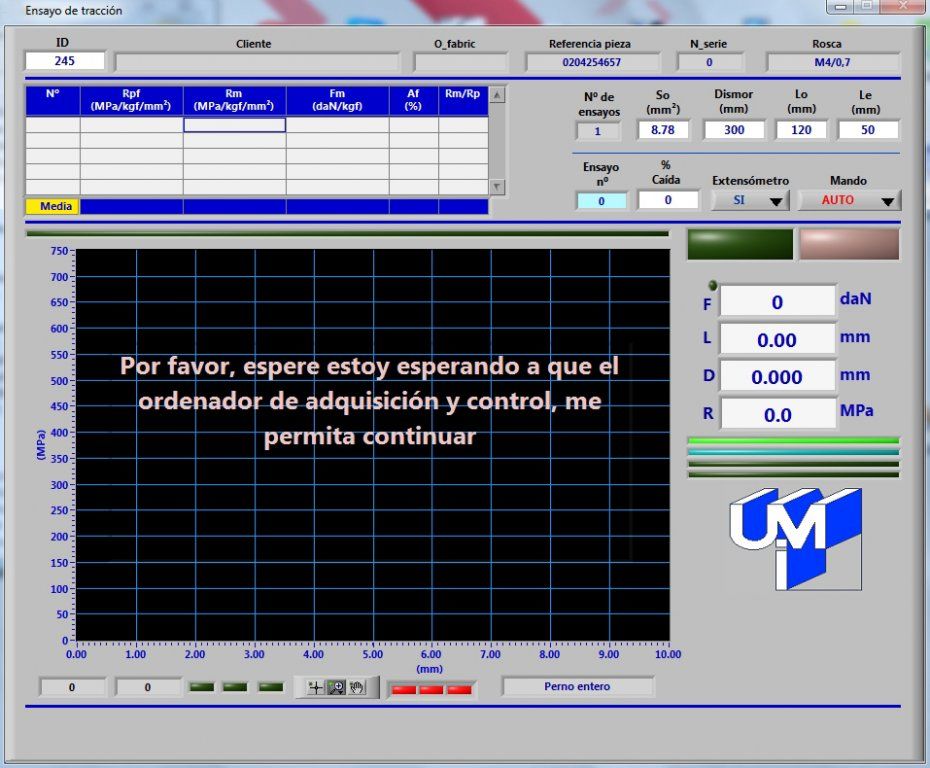Select the crosshair cursor tool in graph palette

(315, 687)
